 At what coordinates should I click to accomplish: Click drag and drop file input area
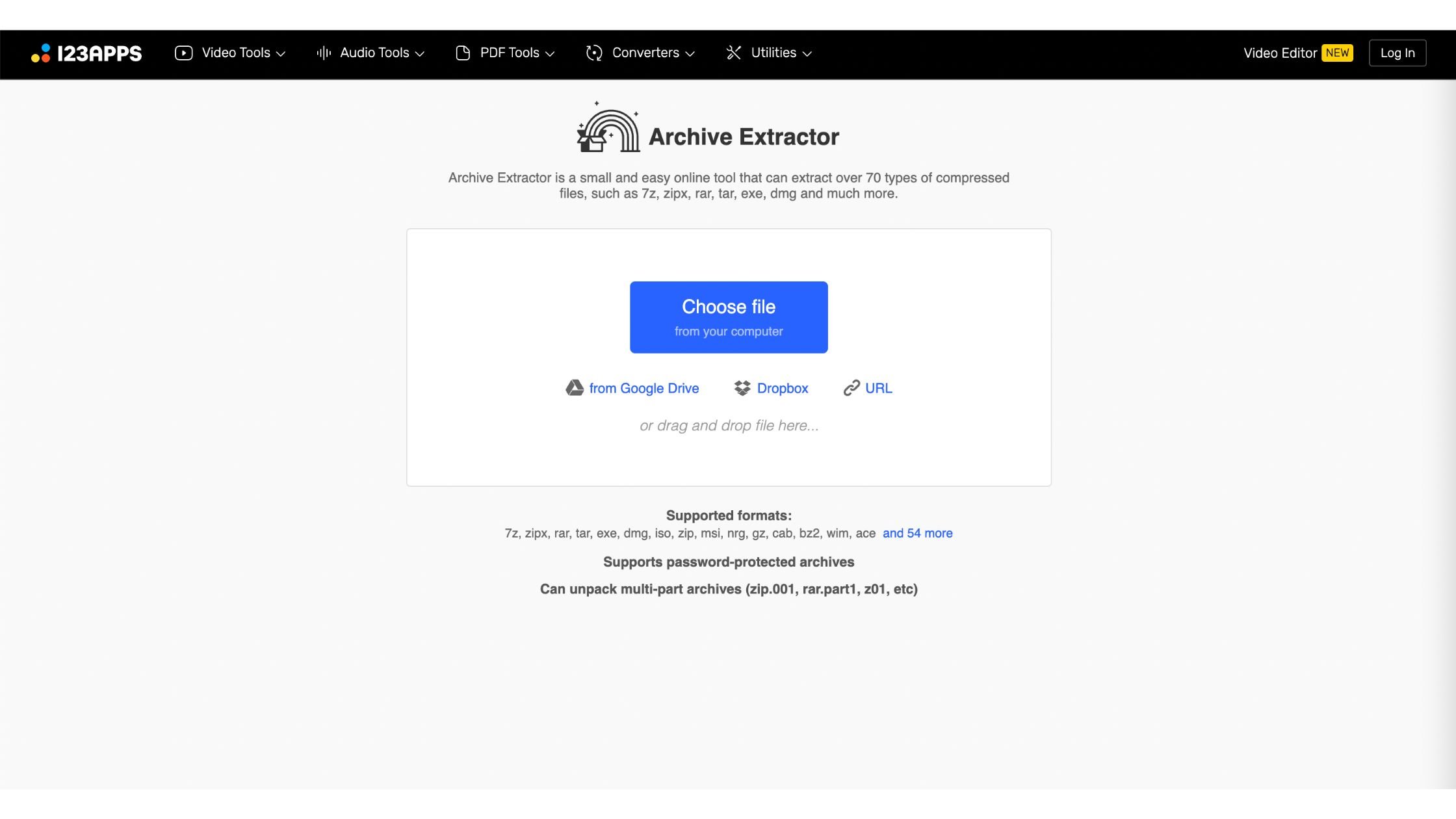pyautogui.click(x=728, y=425)
